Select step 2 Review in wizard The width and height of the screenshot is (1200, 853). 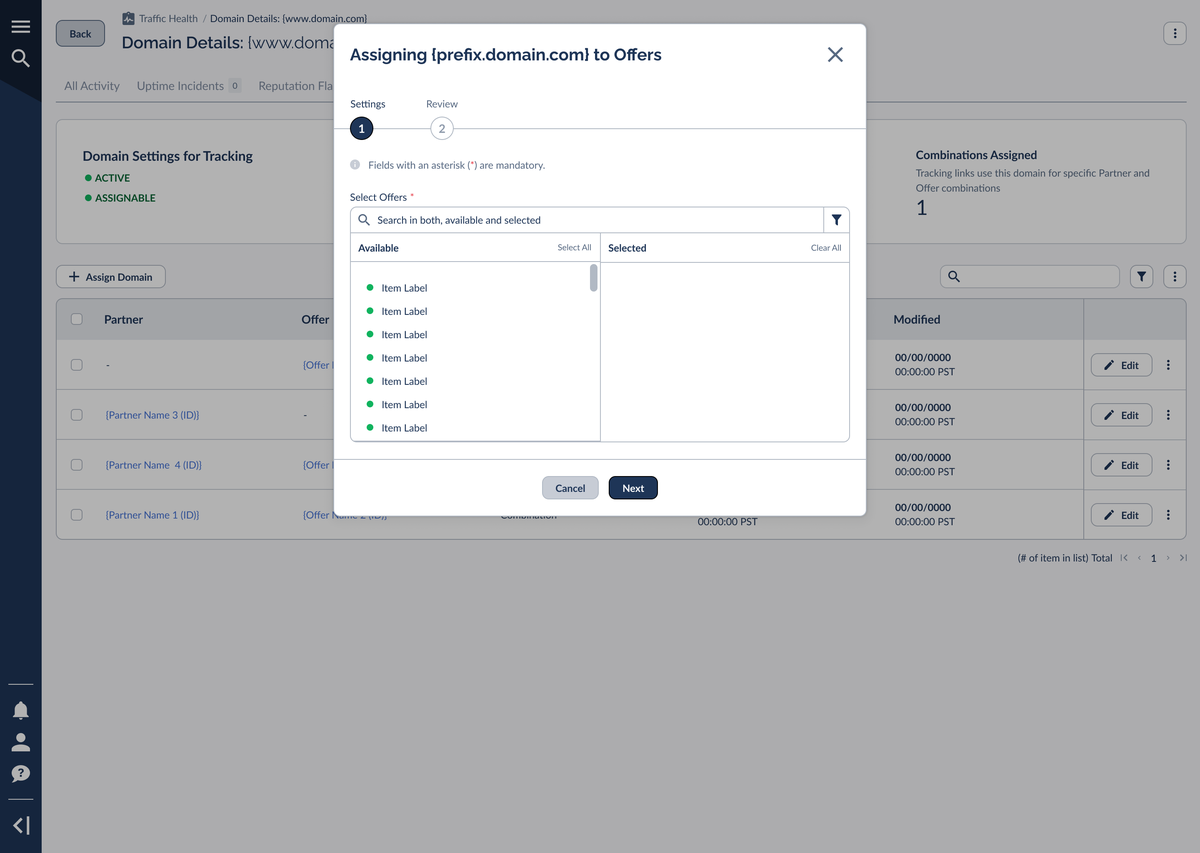click(441, 128)
